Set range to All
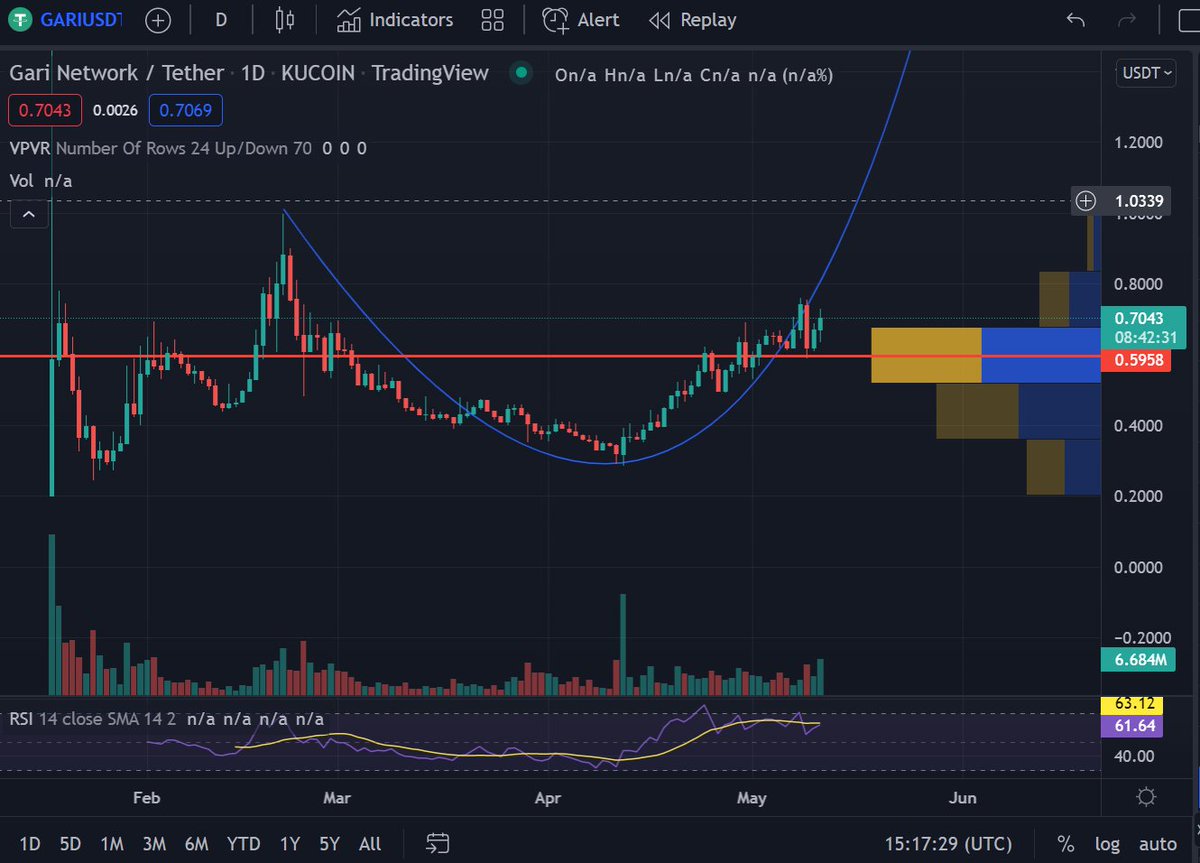 pos(370,844)
